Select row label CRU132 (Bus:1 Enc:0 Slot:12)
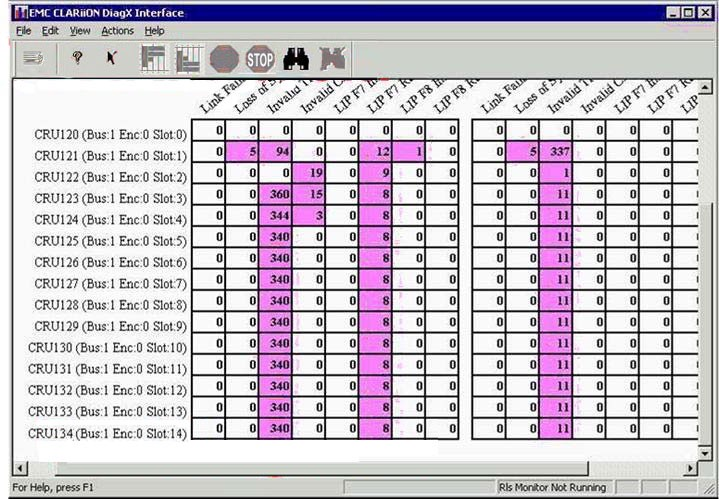719x499 pixels. pyautogui.click(x=108, y=391)
